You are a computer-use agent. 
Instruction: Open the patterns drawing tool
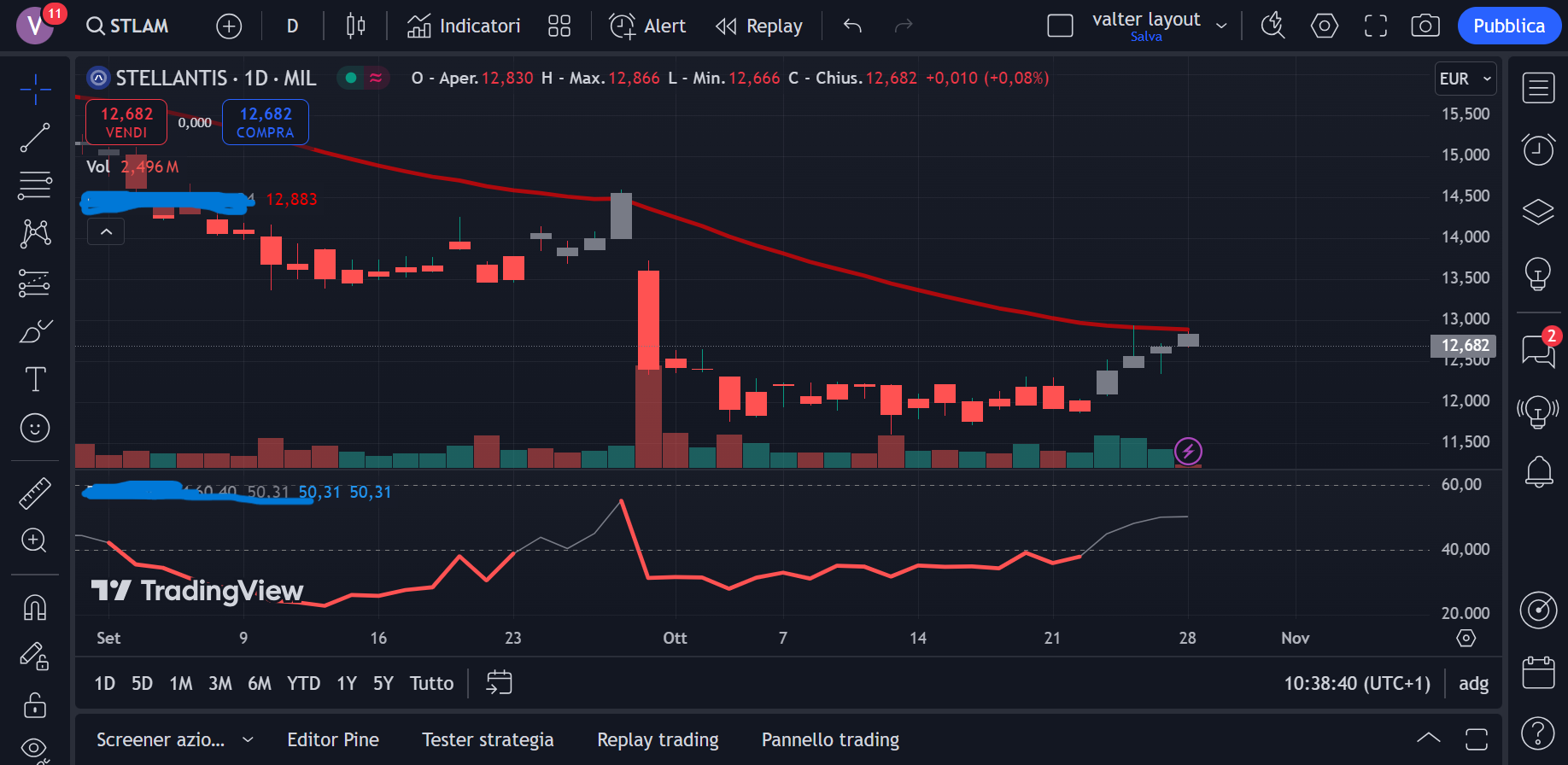[35, 233]
